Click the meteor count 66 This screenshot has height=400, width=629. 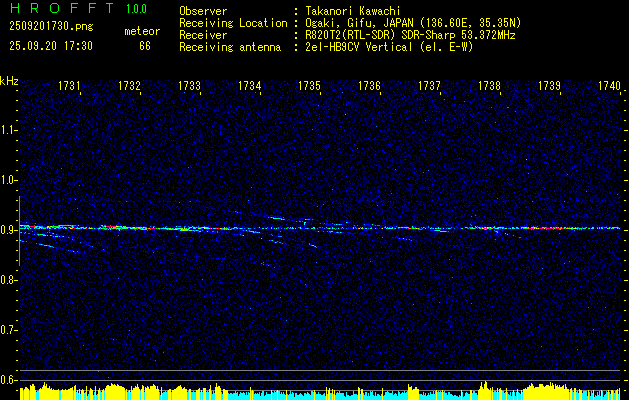click(x=145, y=46)
